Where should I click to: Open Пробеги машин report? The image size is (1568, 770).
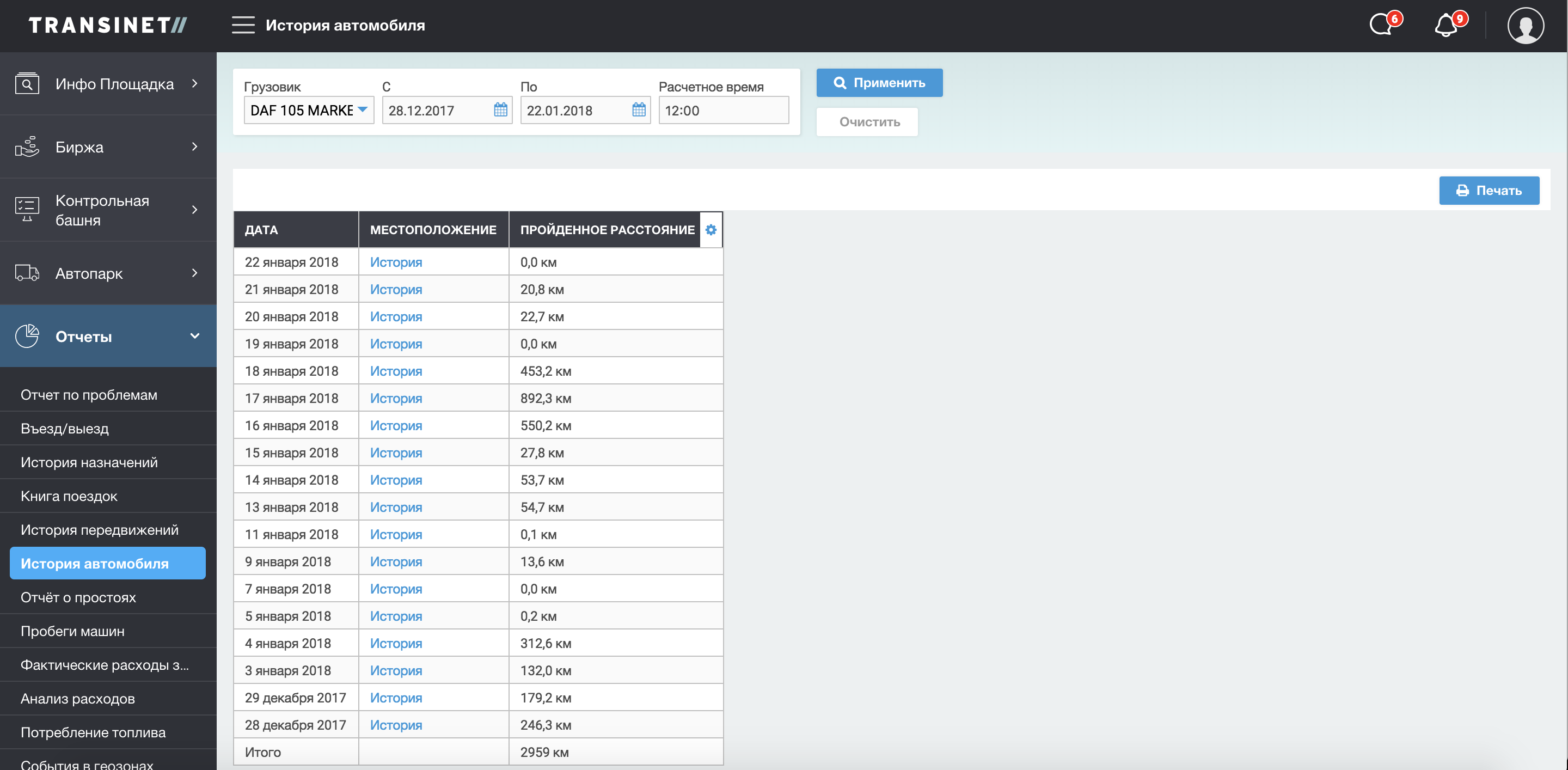[72, 631]
